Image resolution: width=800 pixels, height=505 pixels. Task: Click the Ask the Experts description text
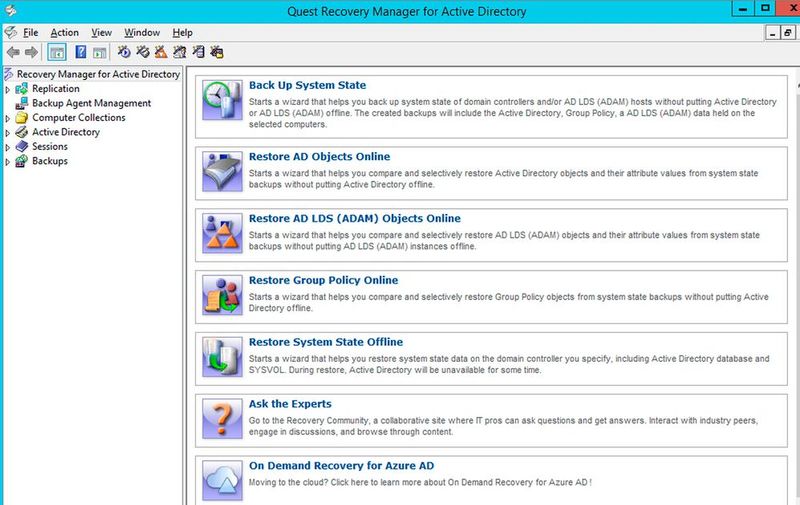tap(503, 426)
